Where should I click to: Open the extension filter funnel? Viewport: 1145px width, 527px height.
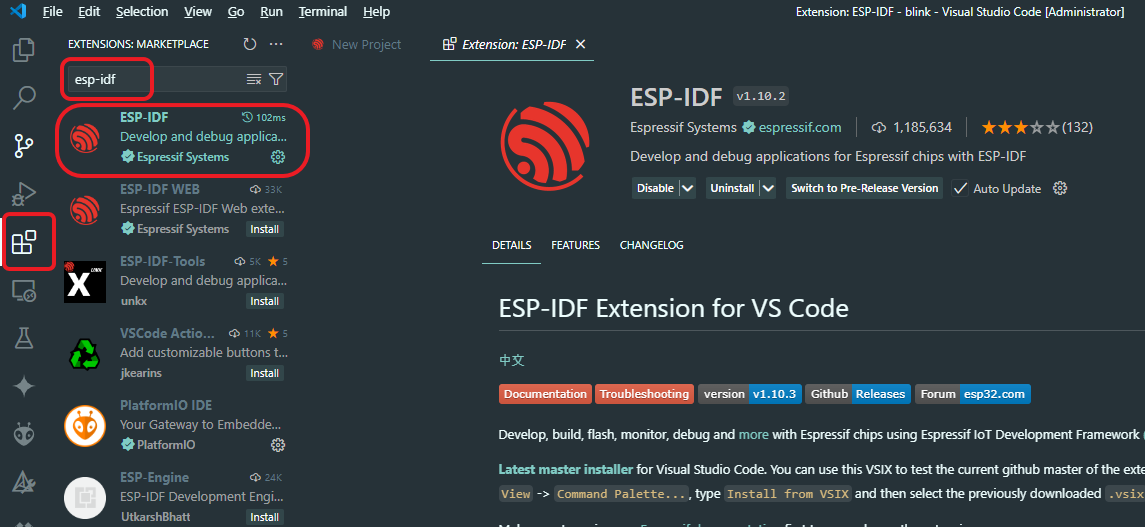[275, 80]
